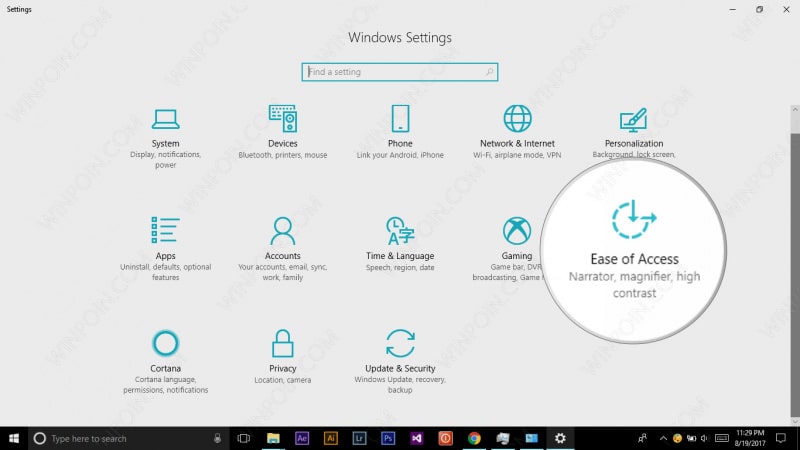Screen dimensions: 800x450
Task: Open the Apps settings category
Action: pos(165,249)
